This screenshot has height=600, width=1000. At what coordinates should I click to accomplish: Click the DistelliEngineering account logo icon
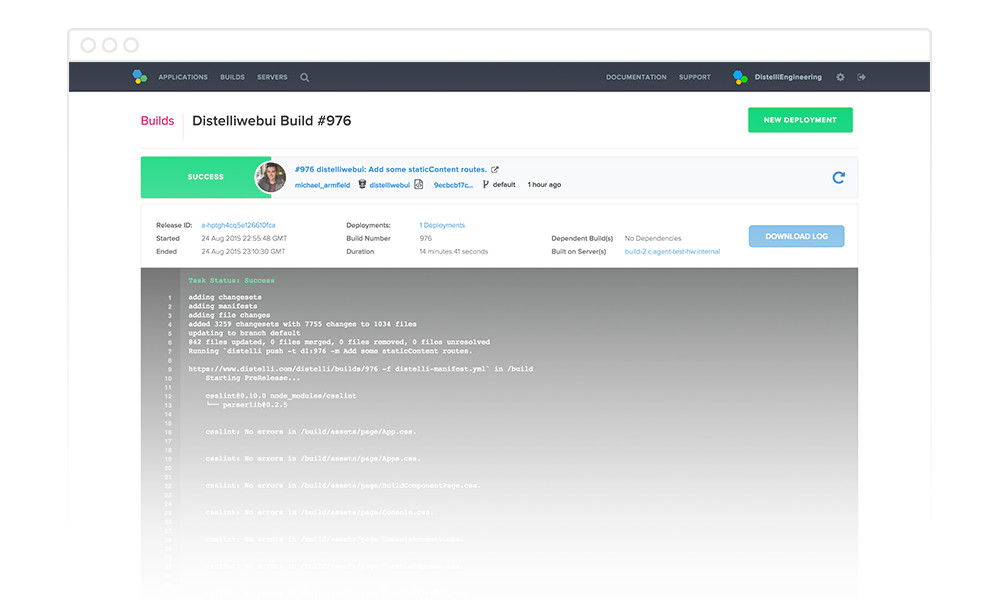(740, 77)
